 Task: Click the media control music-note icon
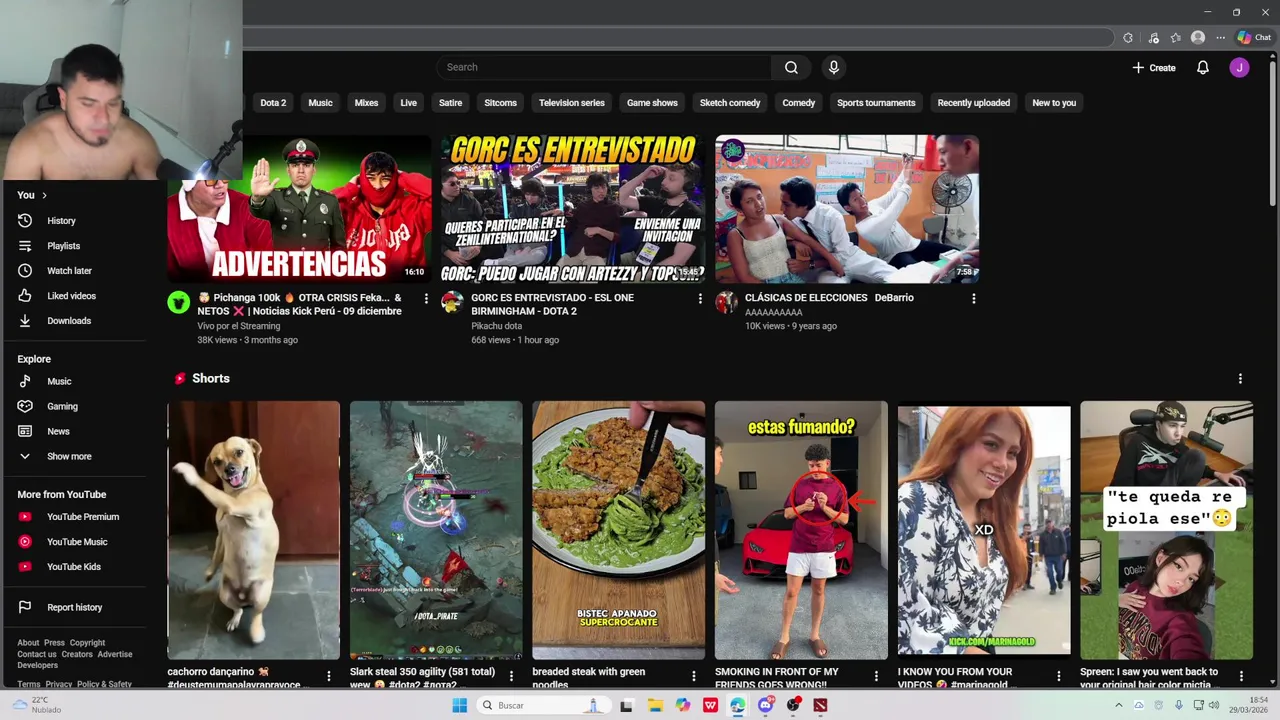(1153, 38)
